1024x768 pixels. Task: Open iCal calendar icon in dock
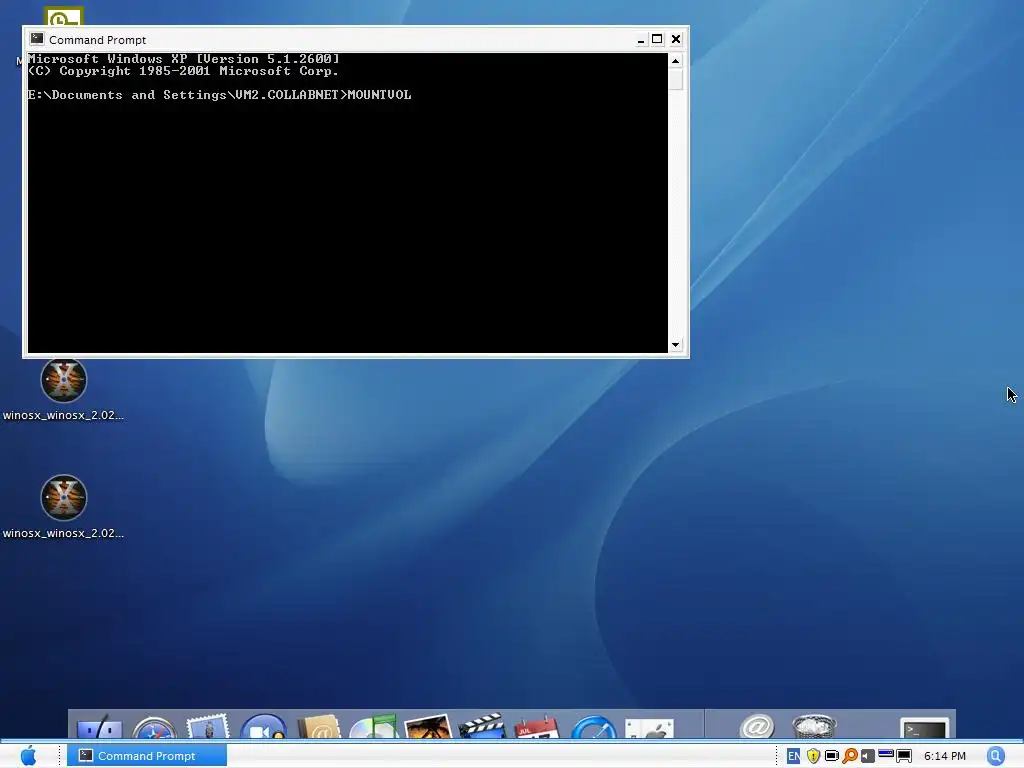tap(537, 728)
